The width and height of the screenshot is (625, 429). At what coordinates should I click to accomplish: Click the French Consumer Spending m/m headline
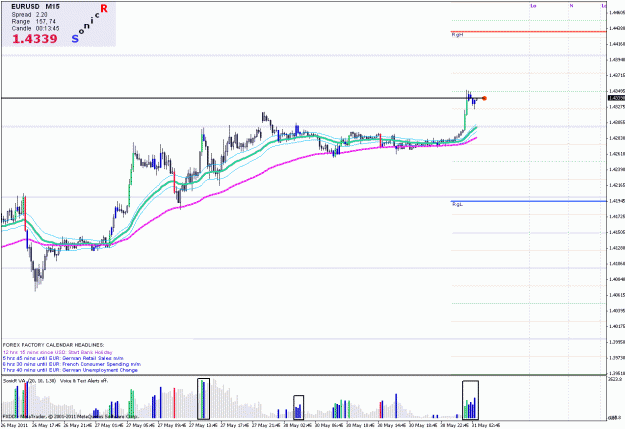point(72,364)
